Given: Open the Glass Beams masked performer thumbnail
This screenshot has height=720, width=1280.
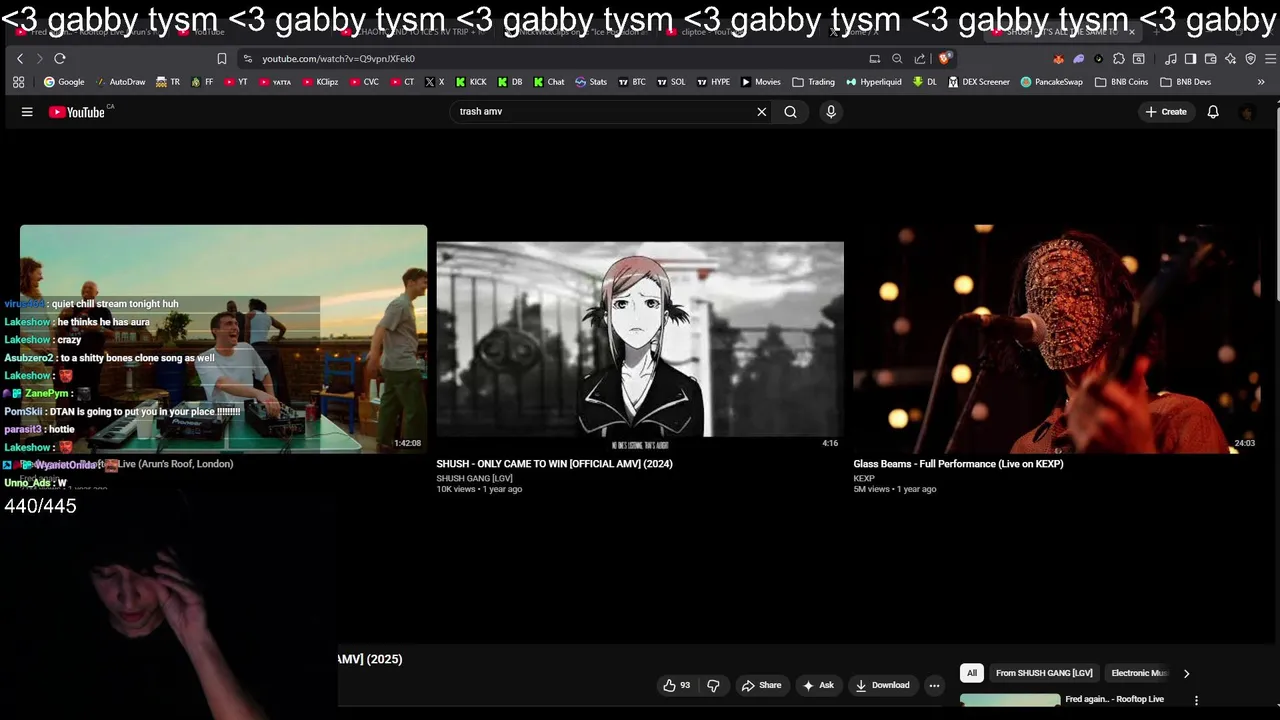Looking at the screenshot, I should 1056,339.
